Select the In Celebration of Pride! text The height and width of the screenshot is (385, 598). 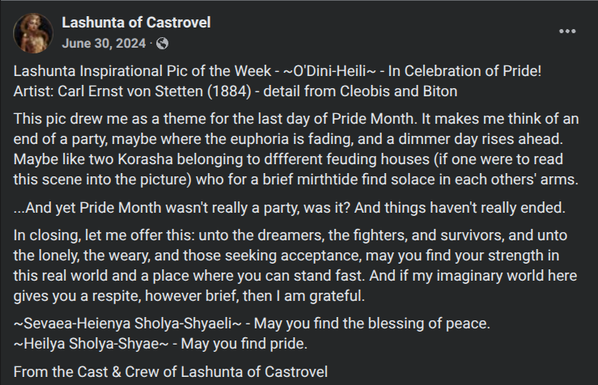click(x=465, y=71)
